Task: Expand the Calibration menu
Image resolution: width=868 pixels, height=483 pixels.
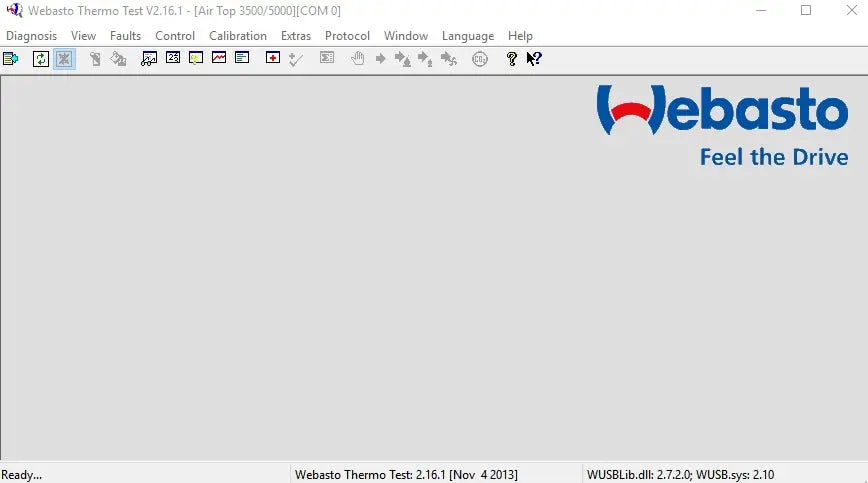Action: (238, 36)
